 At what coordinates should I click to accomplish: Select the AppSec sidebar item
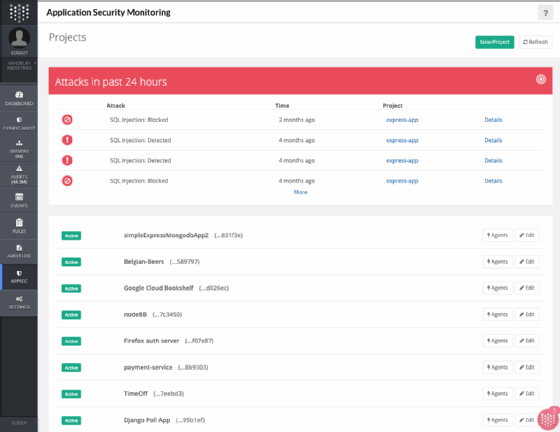[x=19, y=277]
